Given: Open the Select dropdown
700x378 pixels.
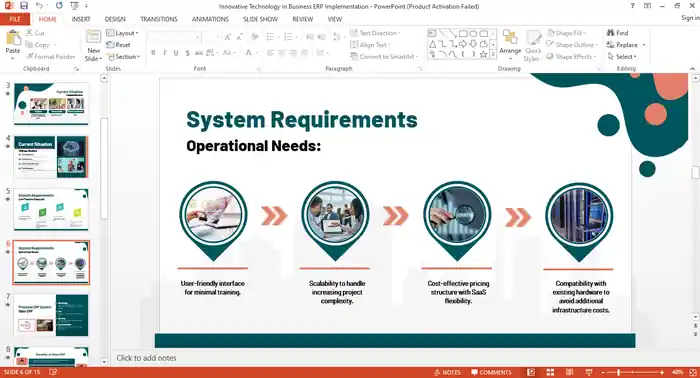Looking at the screenshot, I should [622, 57].
